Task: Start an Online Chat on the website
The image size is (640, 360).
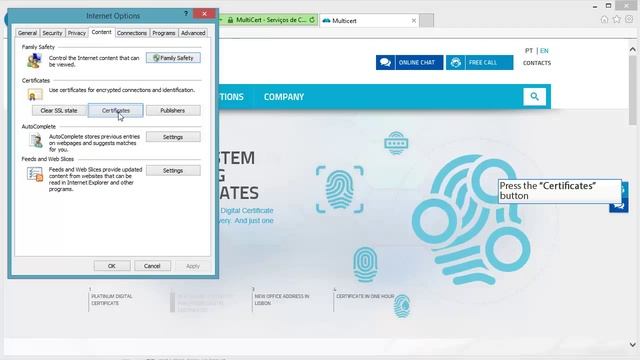Action: click(409, 62)
